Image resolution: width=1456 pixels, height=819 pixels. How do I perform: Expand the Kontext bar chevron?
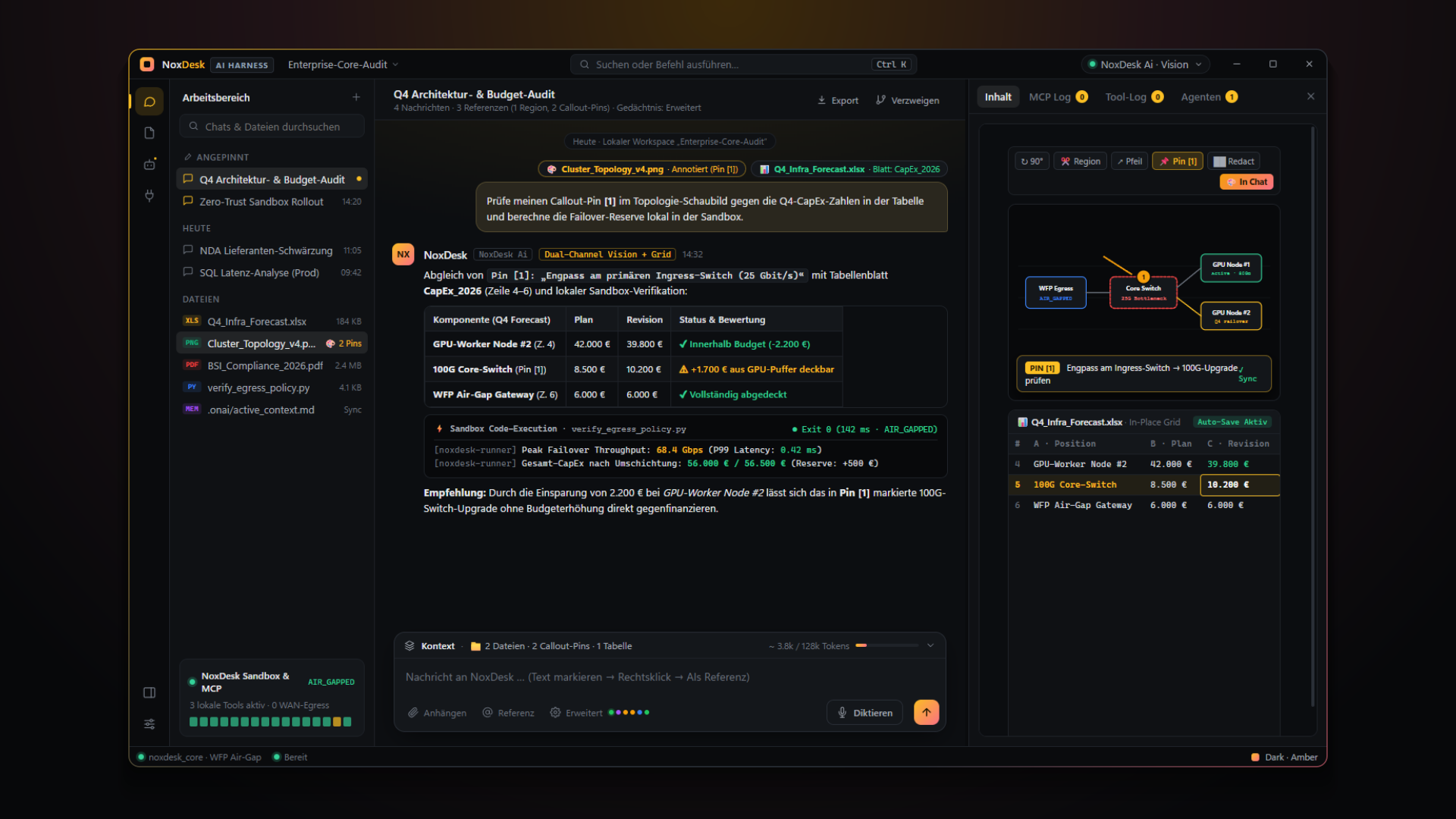[x=930, y=646]
